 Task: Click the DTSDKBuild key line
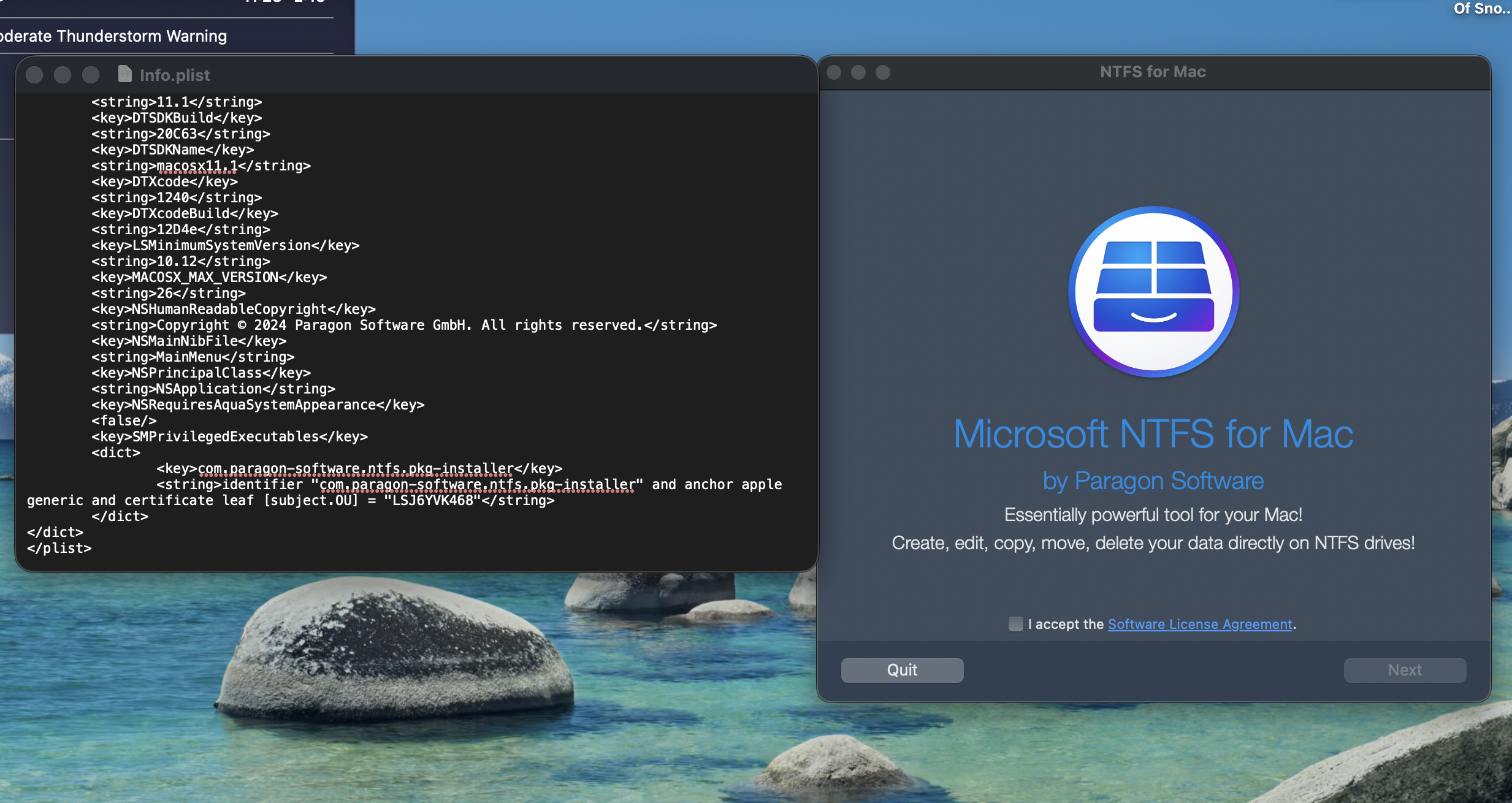(177, 118)
